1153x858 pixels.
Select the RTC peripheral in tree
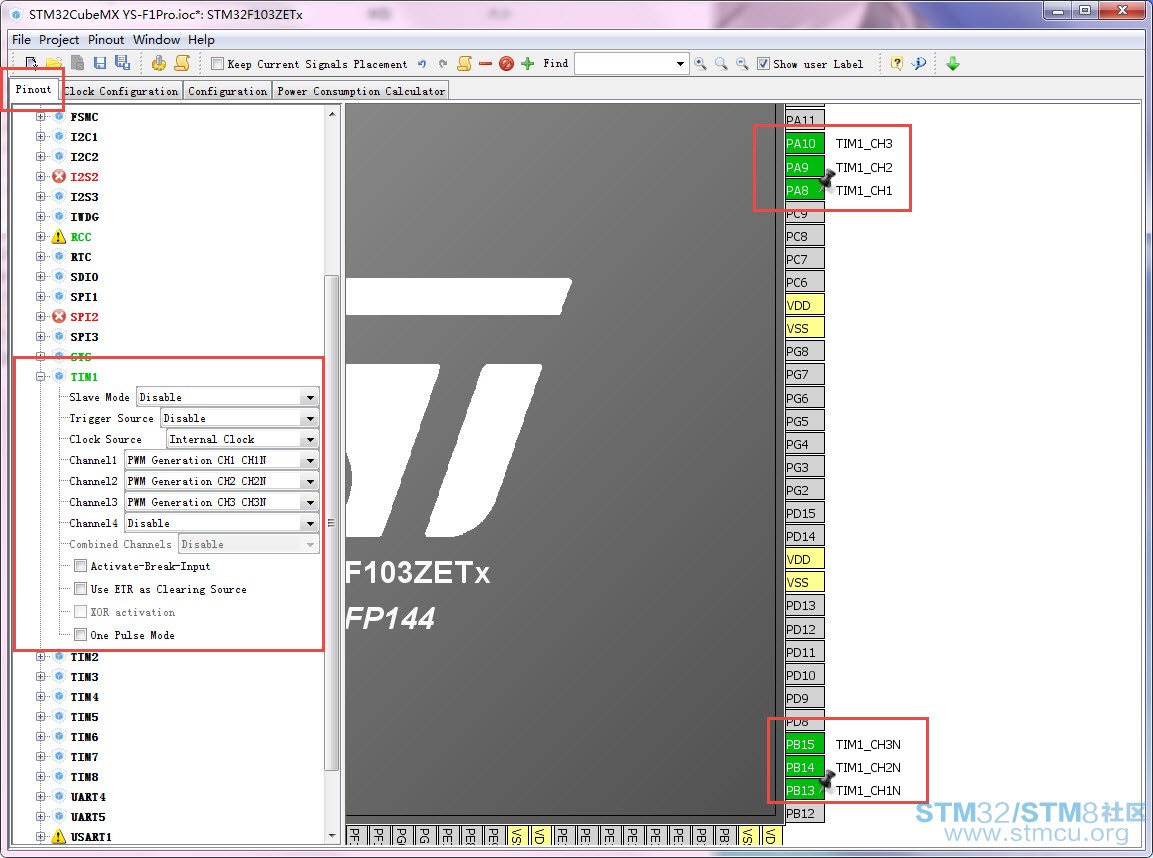tap(81, 257)
